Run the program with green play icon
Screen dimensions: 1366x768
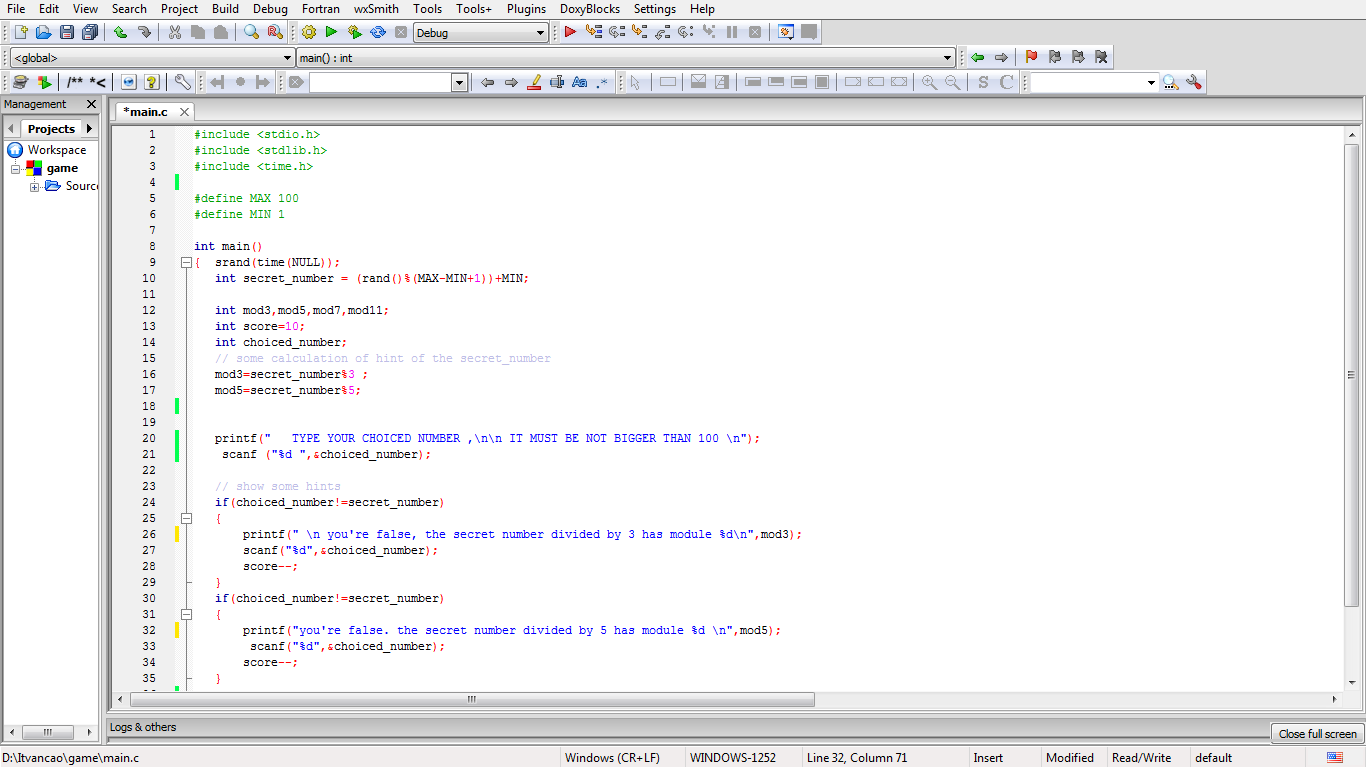tap(331, 32)
